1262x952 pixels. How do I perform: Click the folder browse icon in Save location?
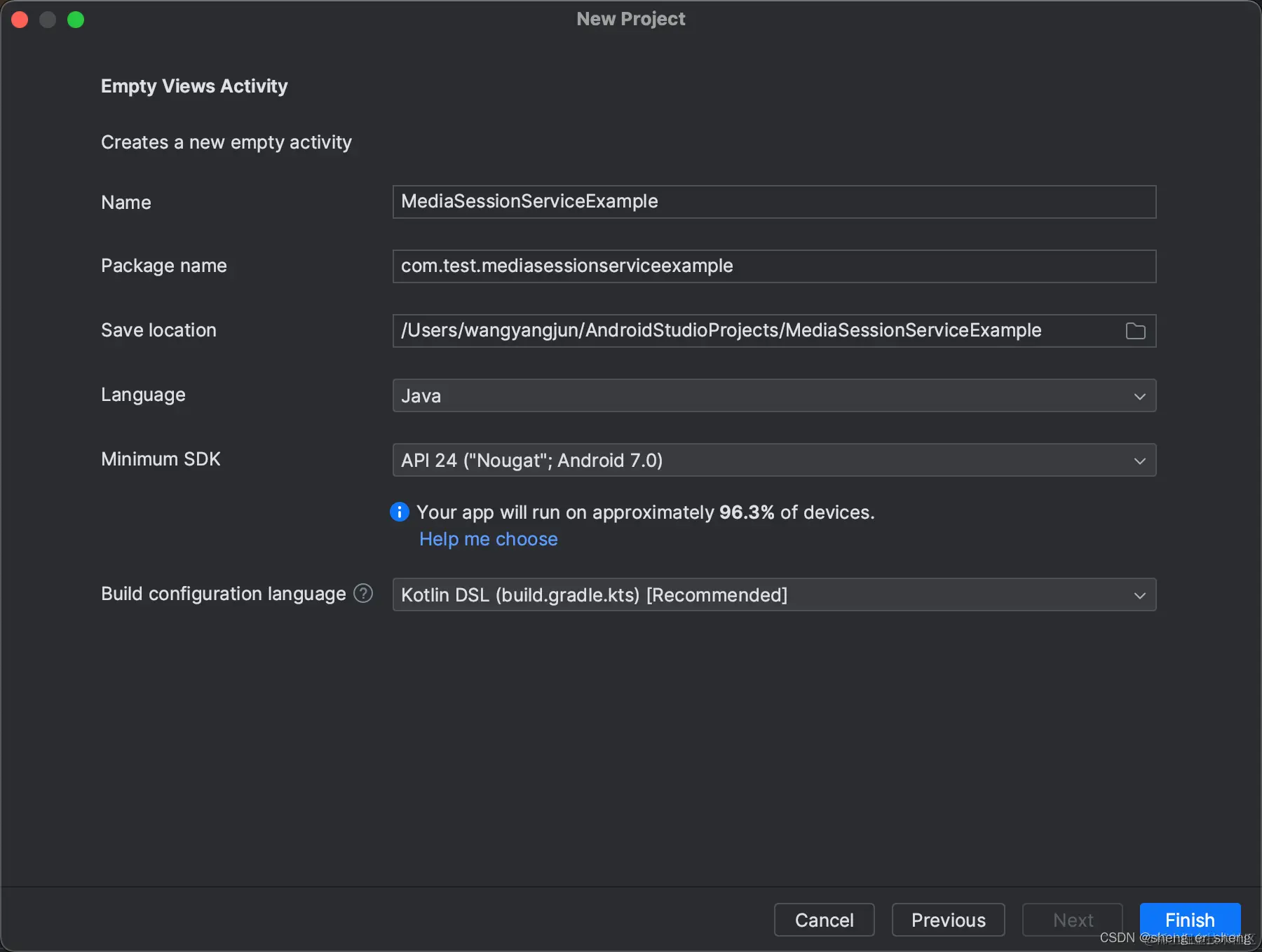click(1135, 331)
